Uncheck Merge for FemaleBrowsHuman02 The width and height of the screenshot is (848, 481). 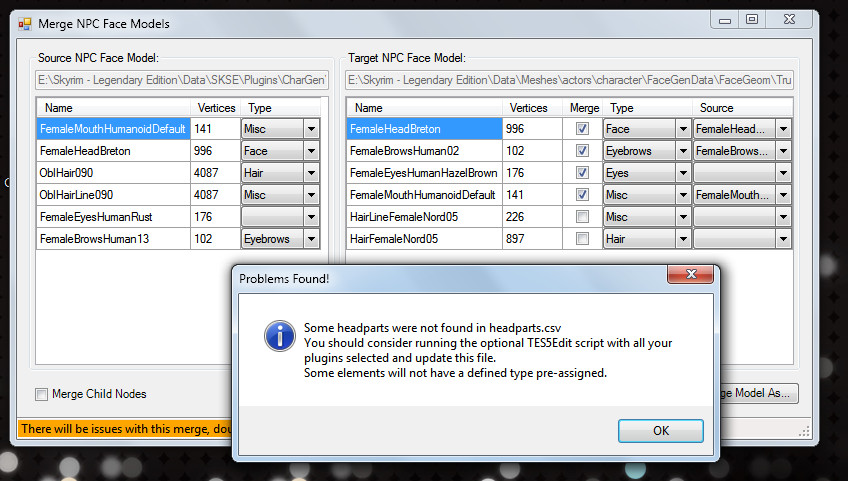[x=582, y=150]
